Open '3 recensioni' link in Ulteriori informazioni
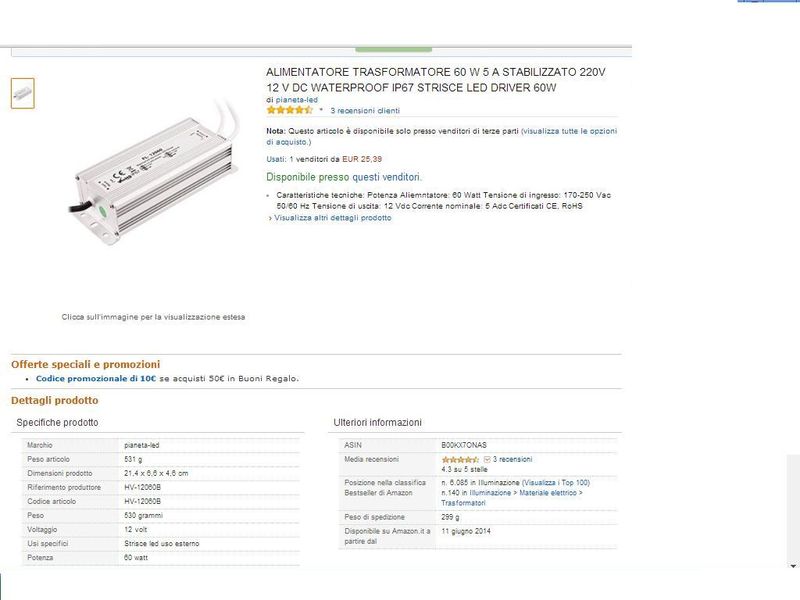This screenshot has height=600, width=800. click(x=512, y=459)
